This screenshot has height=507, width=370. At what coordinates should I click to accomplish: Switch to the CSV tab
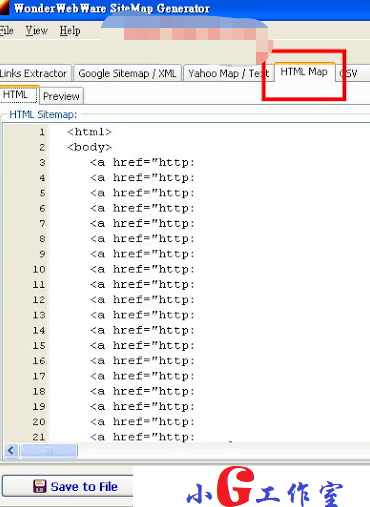[350, 73]
